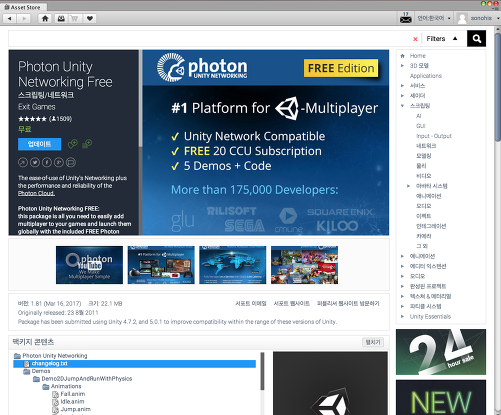
Task: Expand the category arrow below Applications
Action: point(402,86)
